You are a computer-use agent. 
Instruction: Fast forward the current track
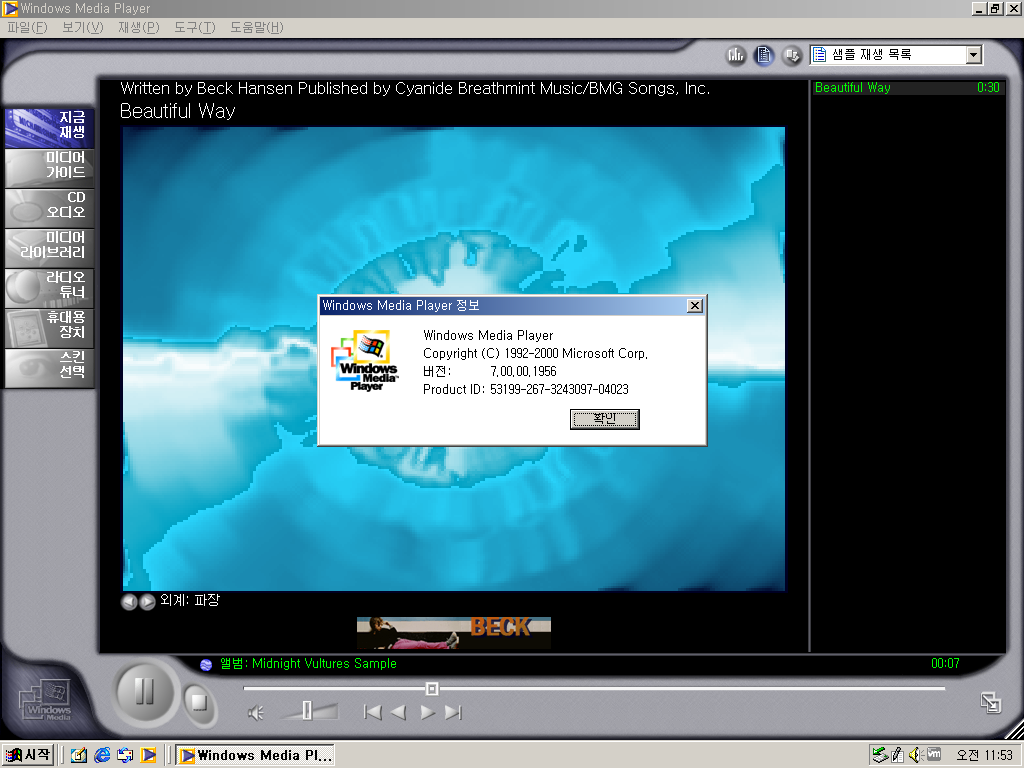428,712
